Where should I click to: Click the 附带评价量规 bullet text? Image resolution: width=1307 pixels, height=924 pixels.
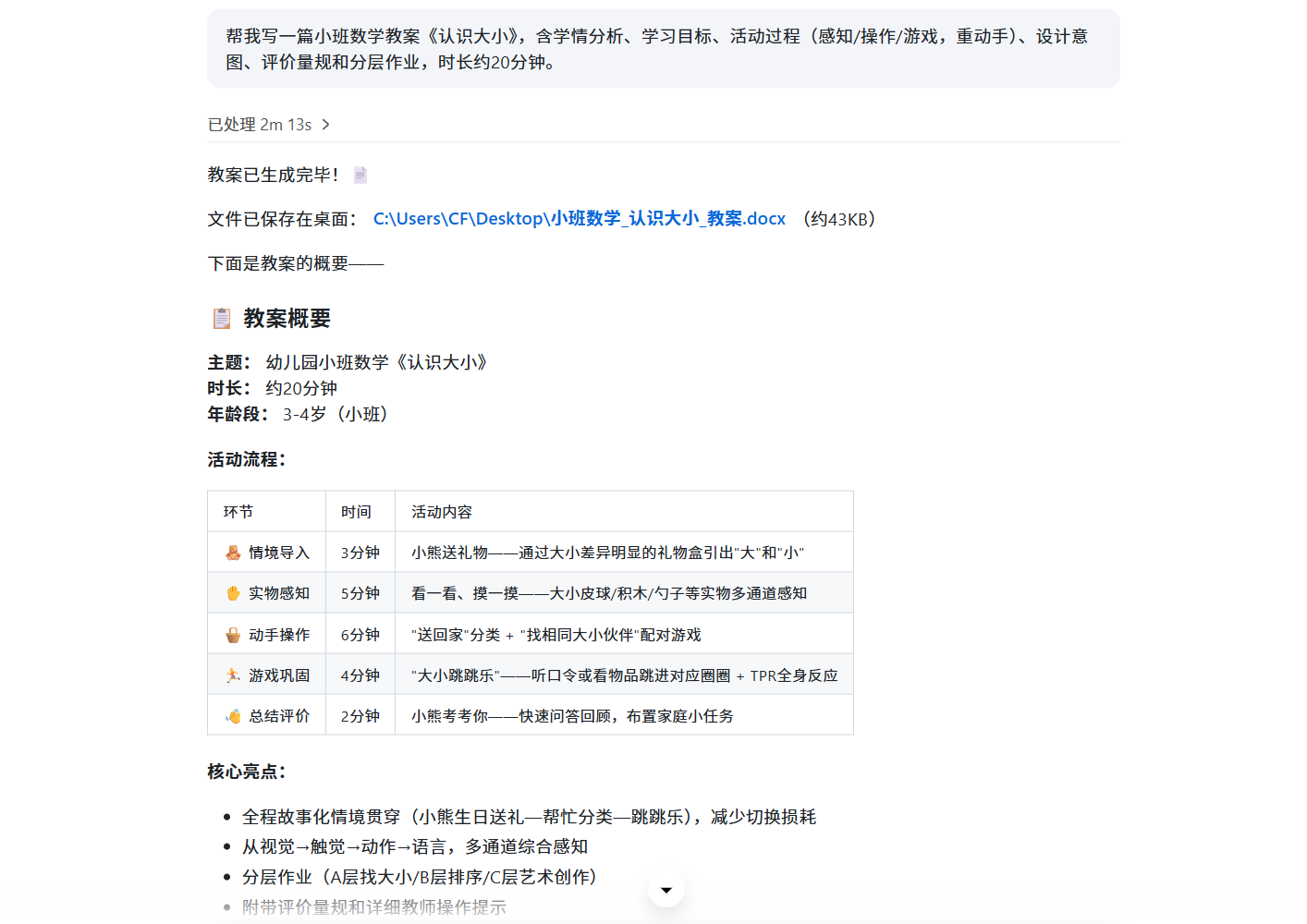[374, 907]
